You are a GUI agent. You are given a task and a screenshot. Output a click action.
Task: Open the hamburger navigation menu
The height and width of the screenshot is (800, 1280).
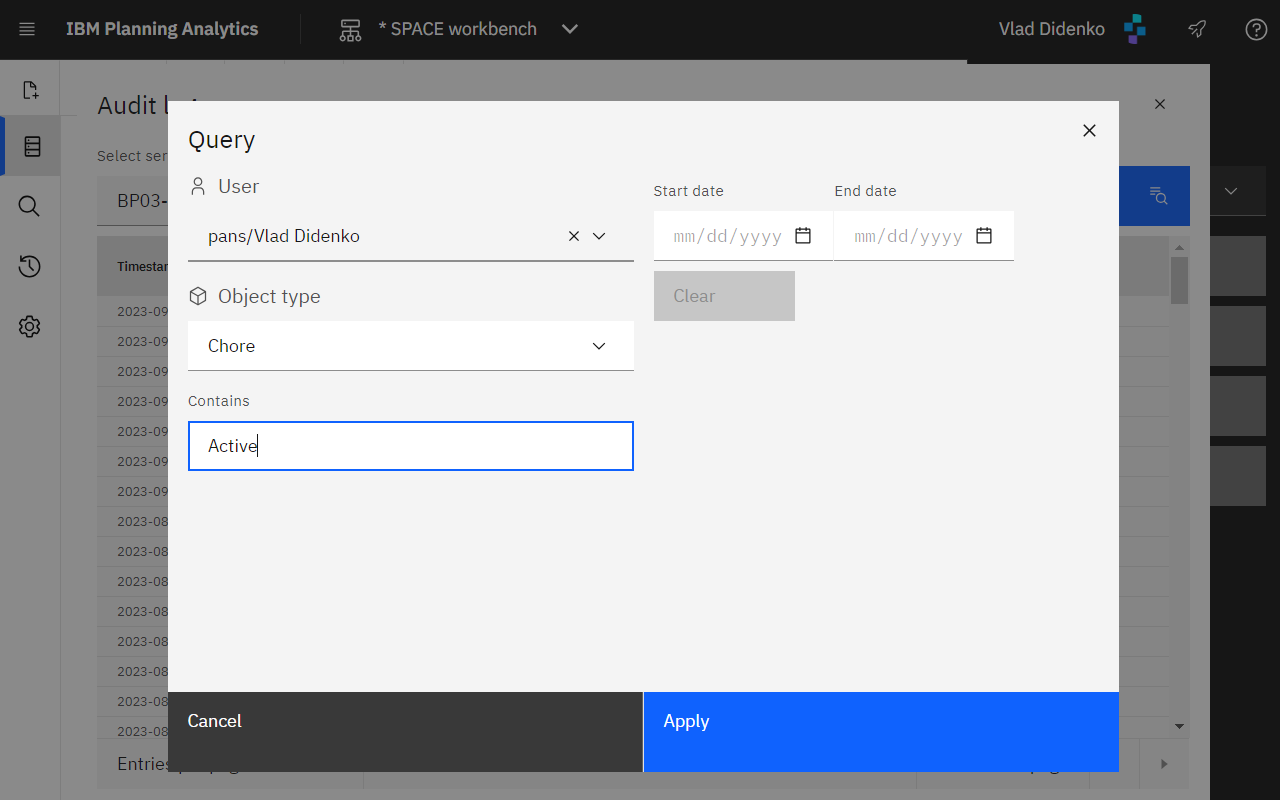click(27, 29)
